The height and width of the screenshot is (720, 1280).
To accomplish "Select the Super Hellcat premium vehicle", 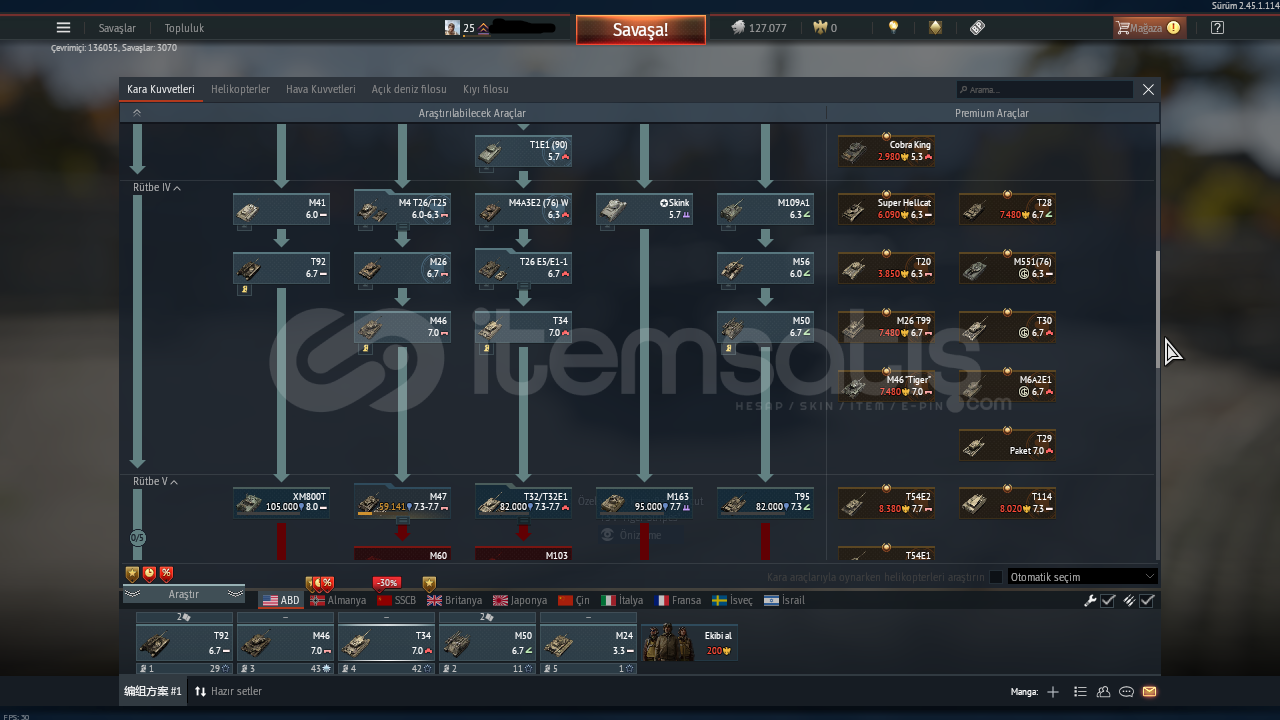I will point(886,209).
